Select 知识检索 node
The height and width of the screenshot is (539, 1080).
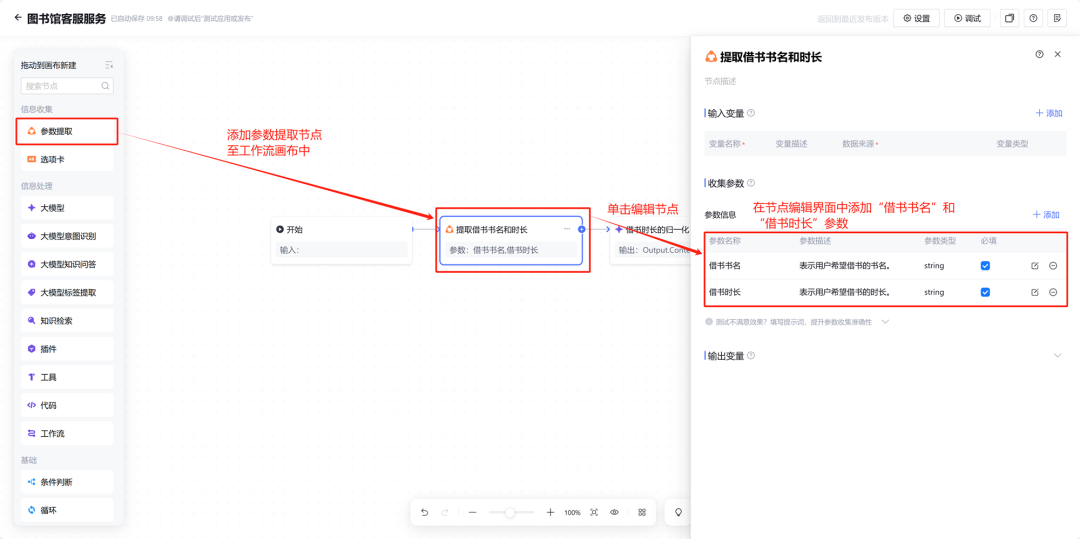(67, 321)
